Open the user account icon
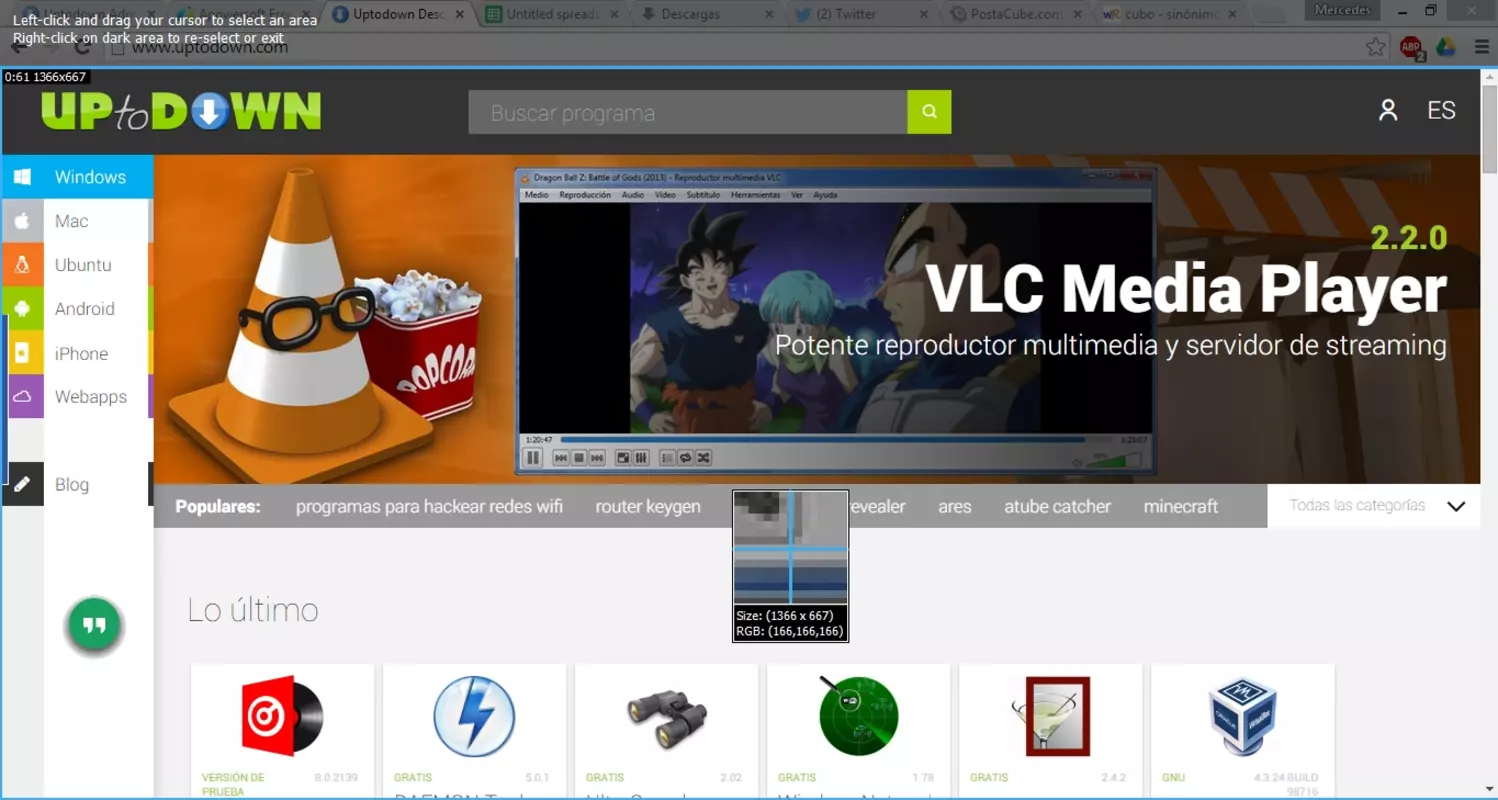Image resolution: width=1498 pixels, height=800 pixels. pyautogui.click(x=1388, y=110)
